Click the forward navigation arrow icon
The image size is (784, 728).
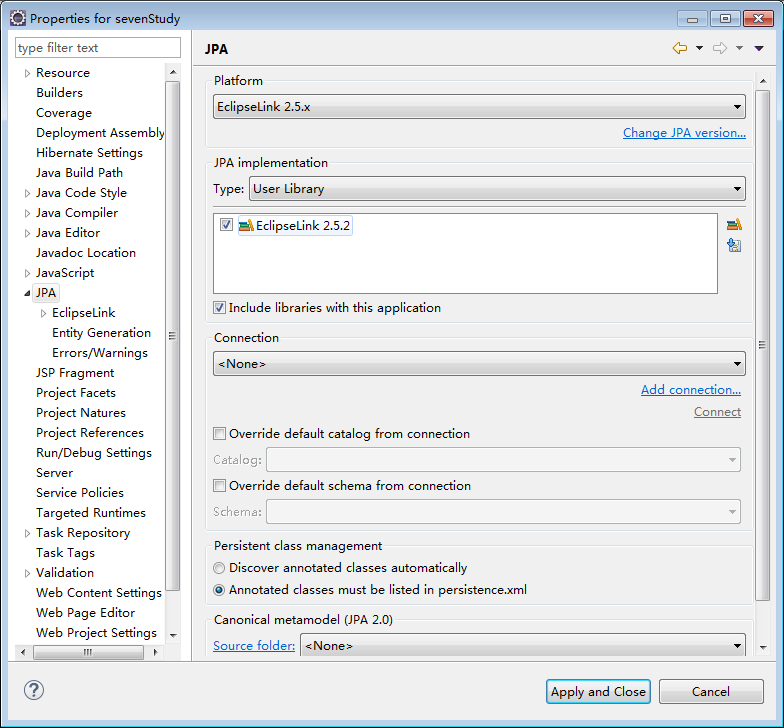pos(720,48)
